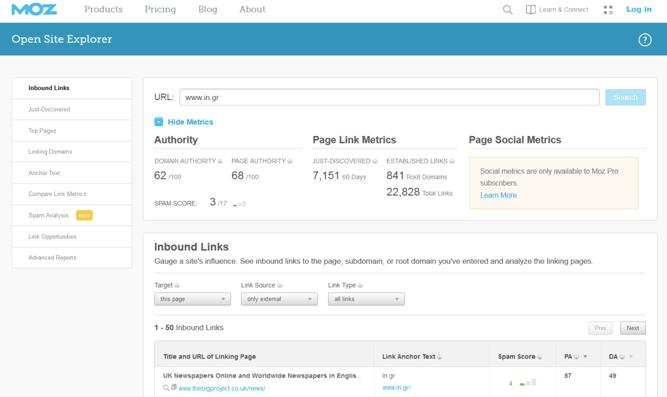667x397 pixels.
Task: Open the four-dot apps grid icon
Action: (608, 10)
